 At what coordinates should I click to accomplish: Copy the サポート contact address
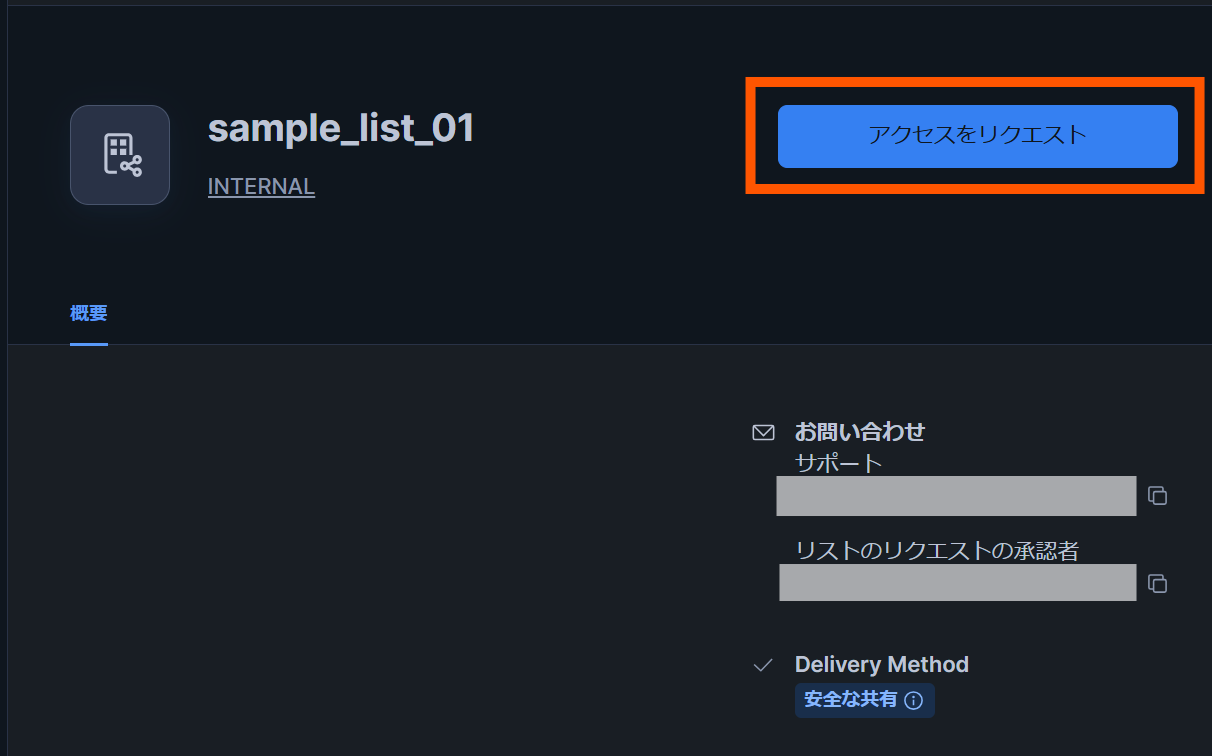click(1156, 496)
